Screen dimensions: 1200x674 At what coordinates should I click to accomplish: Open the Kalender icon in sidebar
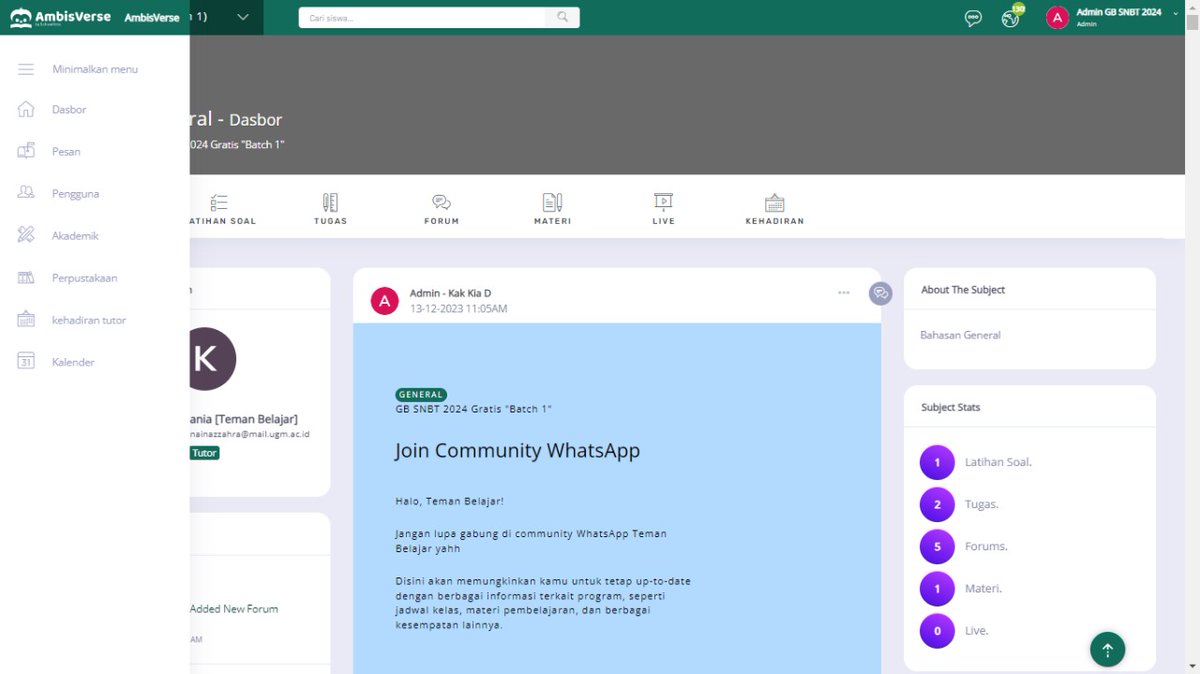click(x=26, y=362)
